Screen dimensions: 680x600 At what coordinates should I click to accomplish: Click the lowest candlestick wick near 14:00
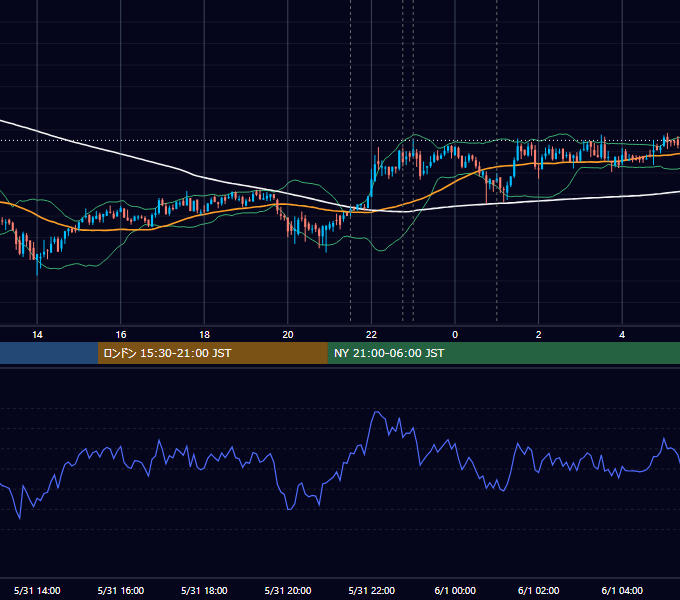(x=37, y=267)
